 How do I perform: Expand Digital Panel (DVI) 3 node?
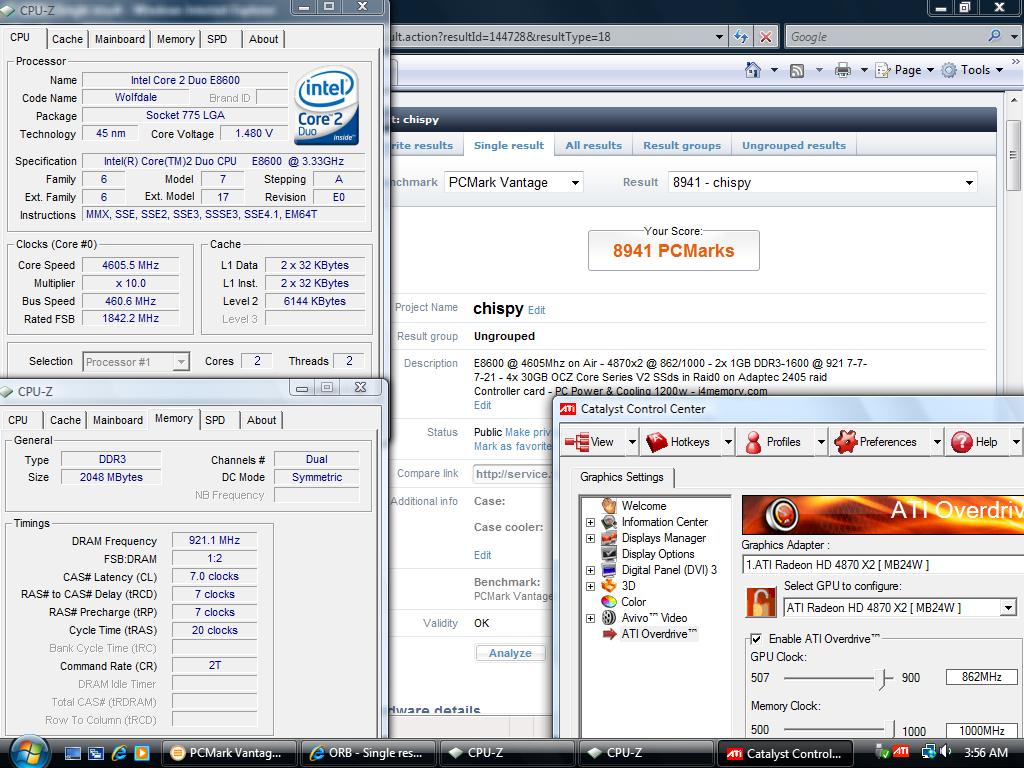tap(590, 570)
